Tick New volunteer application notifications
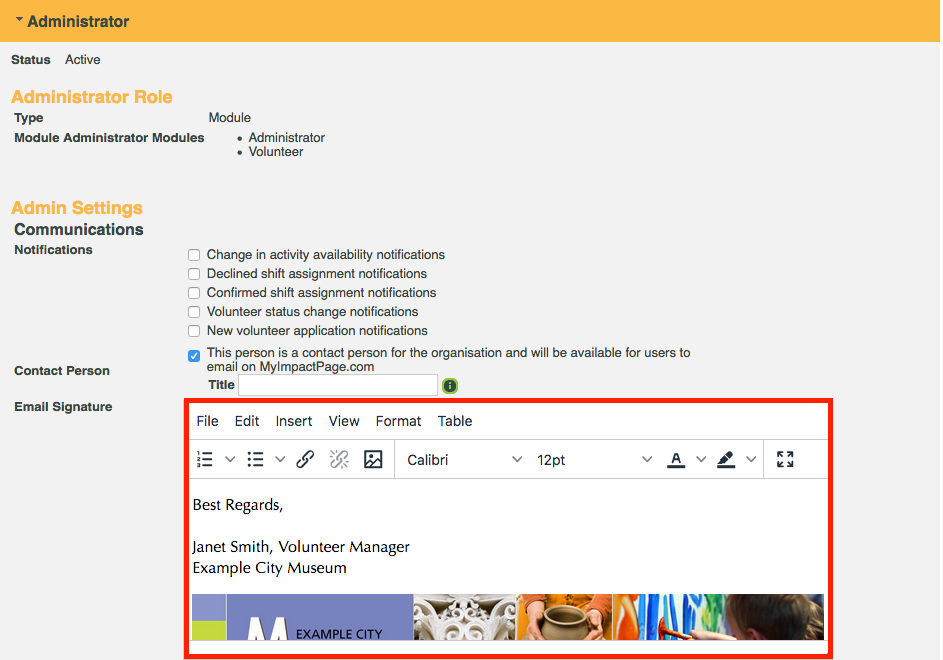The width and height of the screenshot is (943, 660). pyautogui.click(x=194, y=331)
